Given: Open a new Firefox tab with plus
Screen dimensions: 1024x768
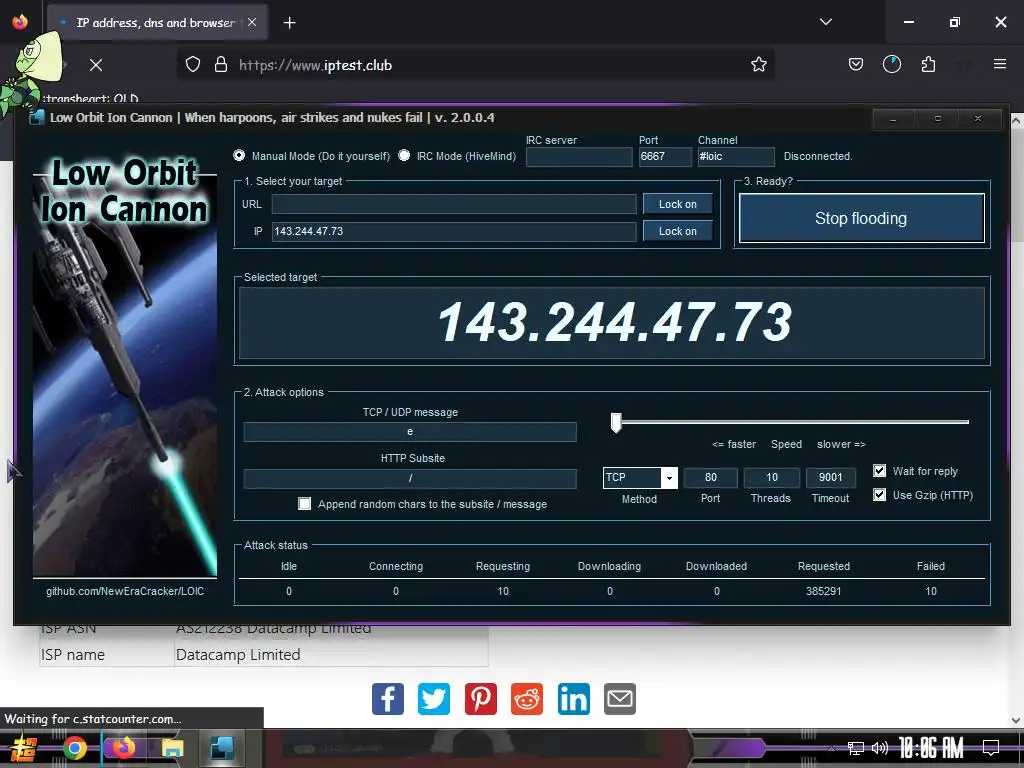Looking at the screenshot, I should 289,23.
